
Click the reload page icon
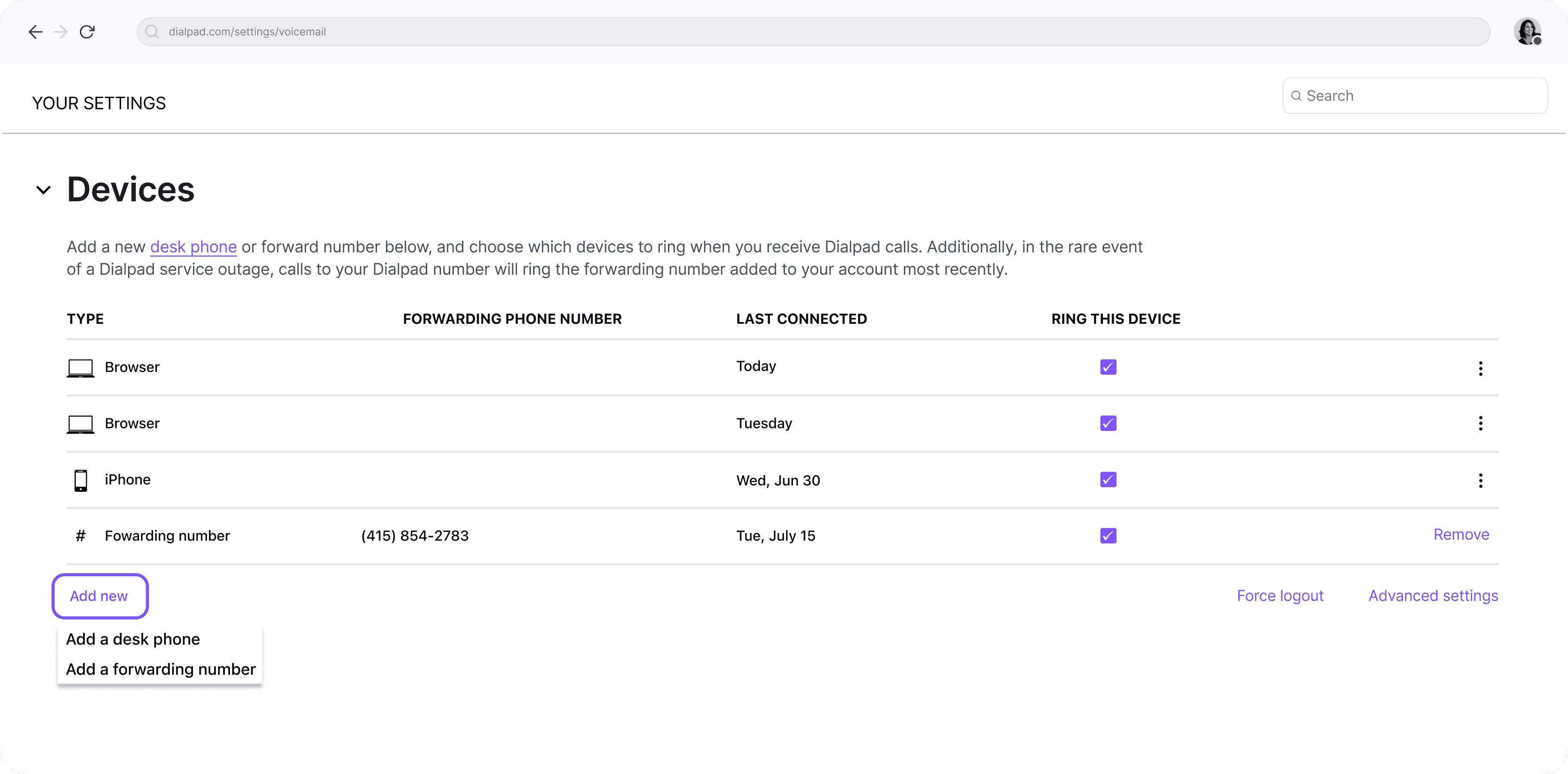click(88, 31)
